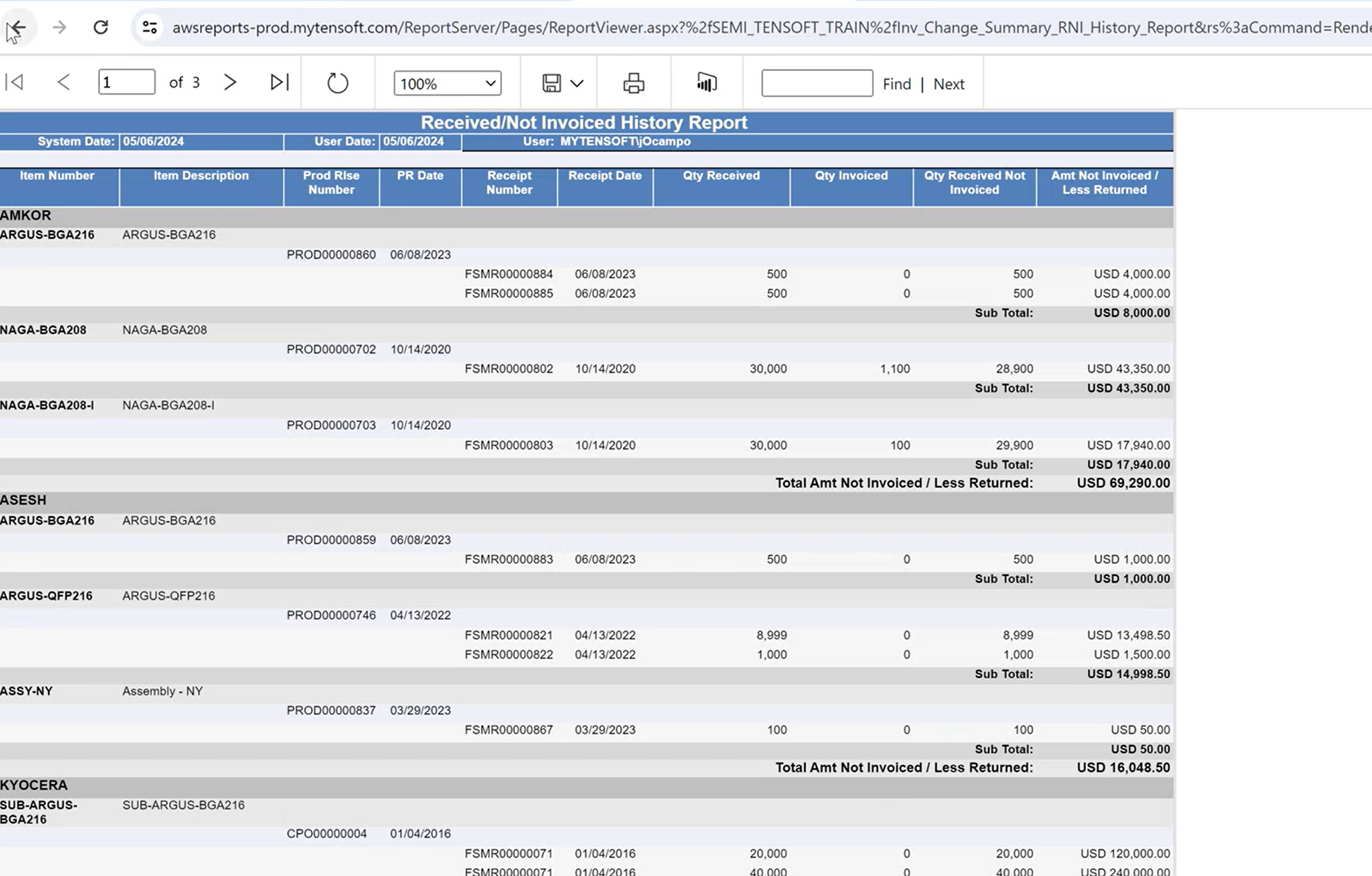
Task: Click Next to find next match
Action: tap(949, 84)
